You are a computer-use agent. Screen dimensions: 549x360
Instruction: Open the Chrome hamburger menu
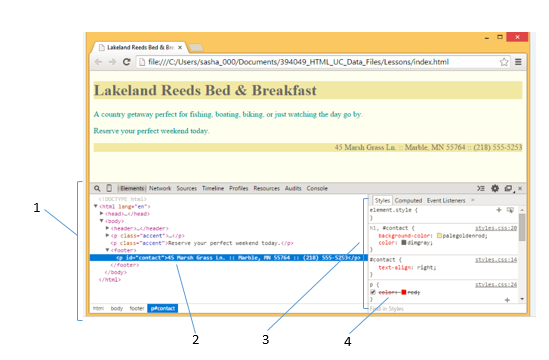(518, 62)
